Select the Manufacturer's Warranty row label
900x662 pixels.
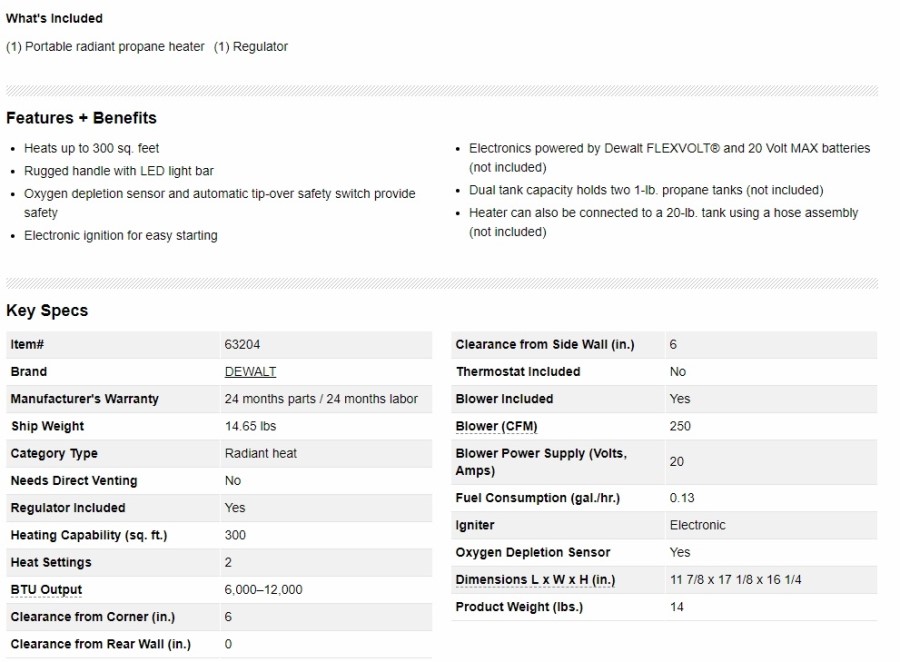pos(84,399)
